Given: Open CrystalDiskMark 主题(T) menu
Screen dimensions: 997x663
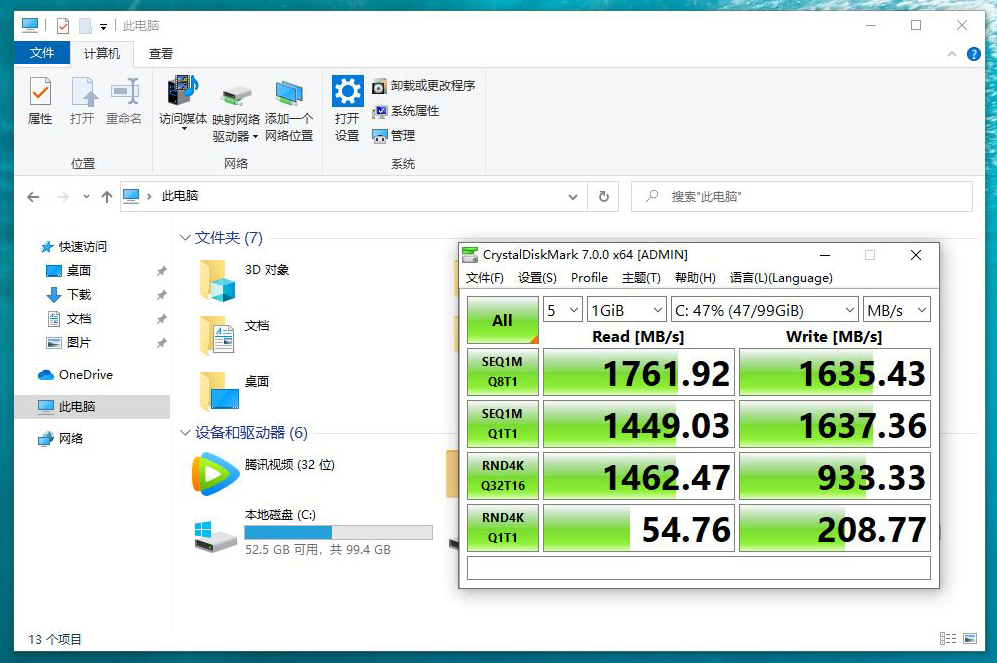Looking at the screenshot, I should (641, 278).
